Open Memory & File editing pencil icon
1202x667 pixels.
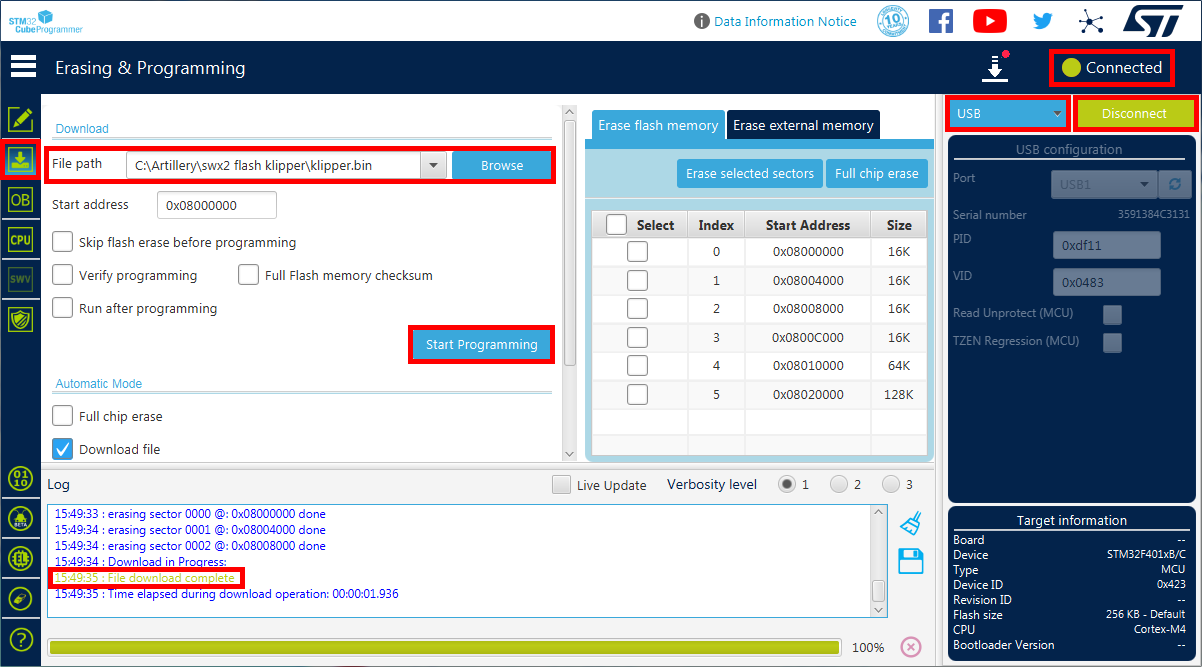coord(20,119)
